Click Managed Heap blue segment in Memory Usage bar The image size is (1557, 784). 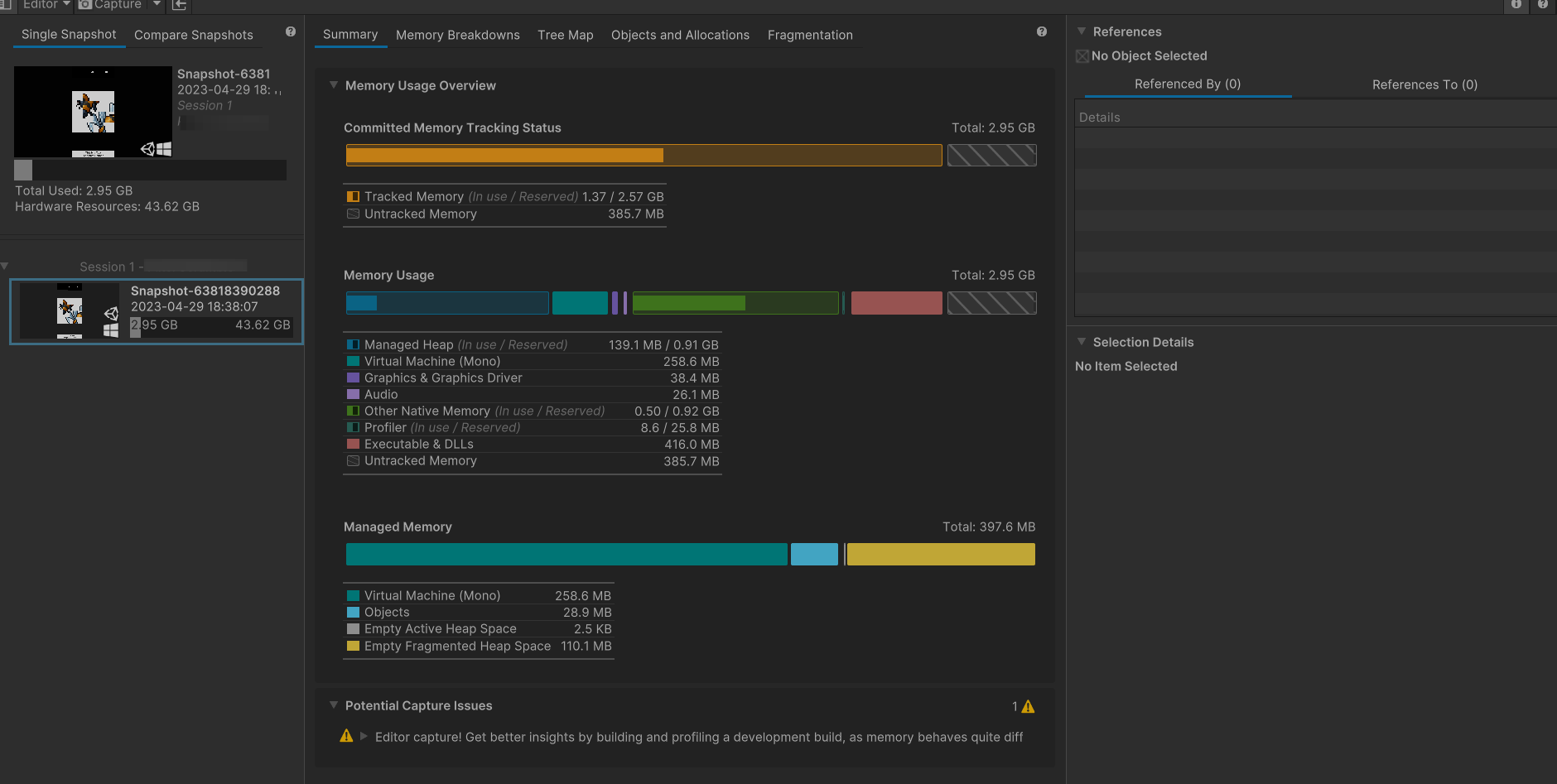(x=447, y=303)
